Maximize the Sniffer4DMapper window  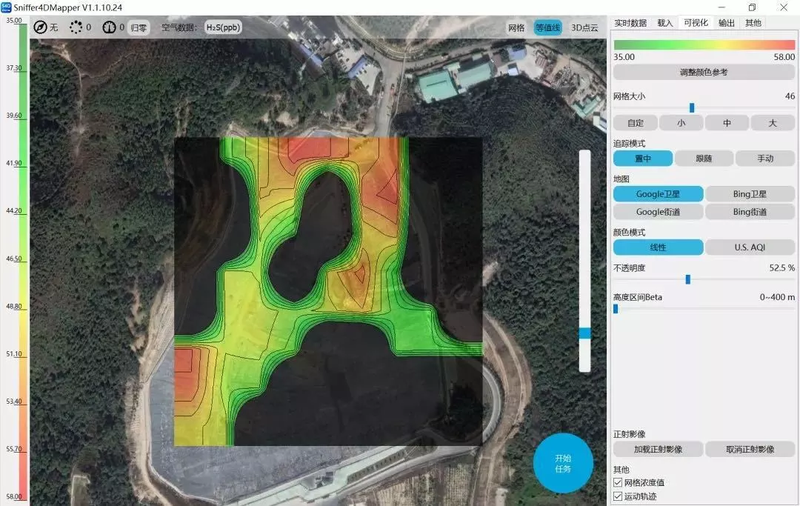pyautogui.click(x=752, y=8)
